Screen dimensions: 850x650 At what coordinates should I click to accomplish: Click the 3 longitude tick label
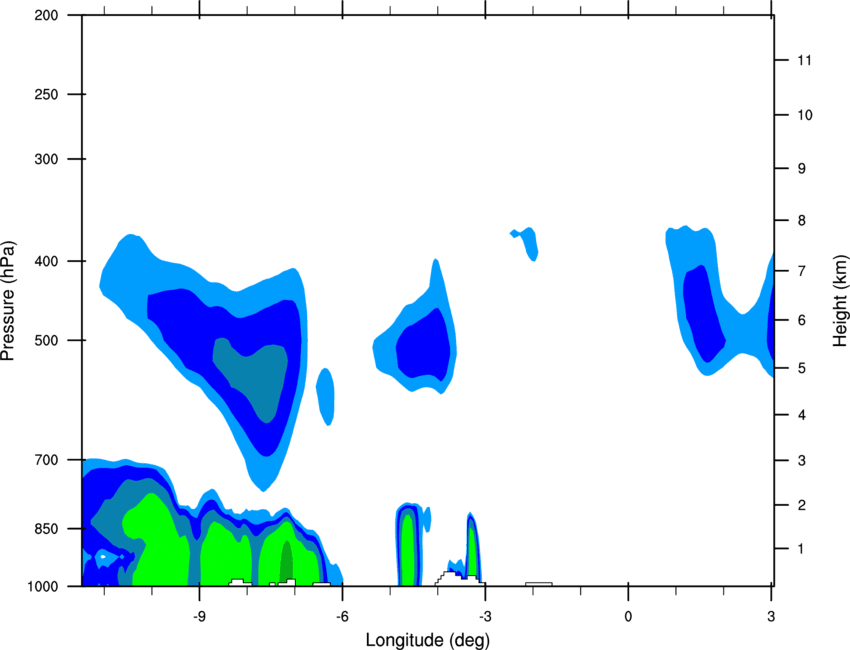(x=771, y=617)
